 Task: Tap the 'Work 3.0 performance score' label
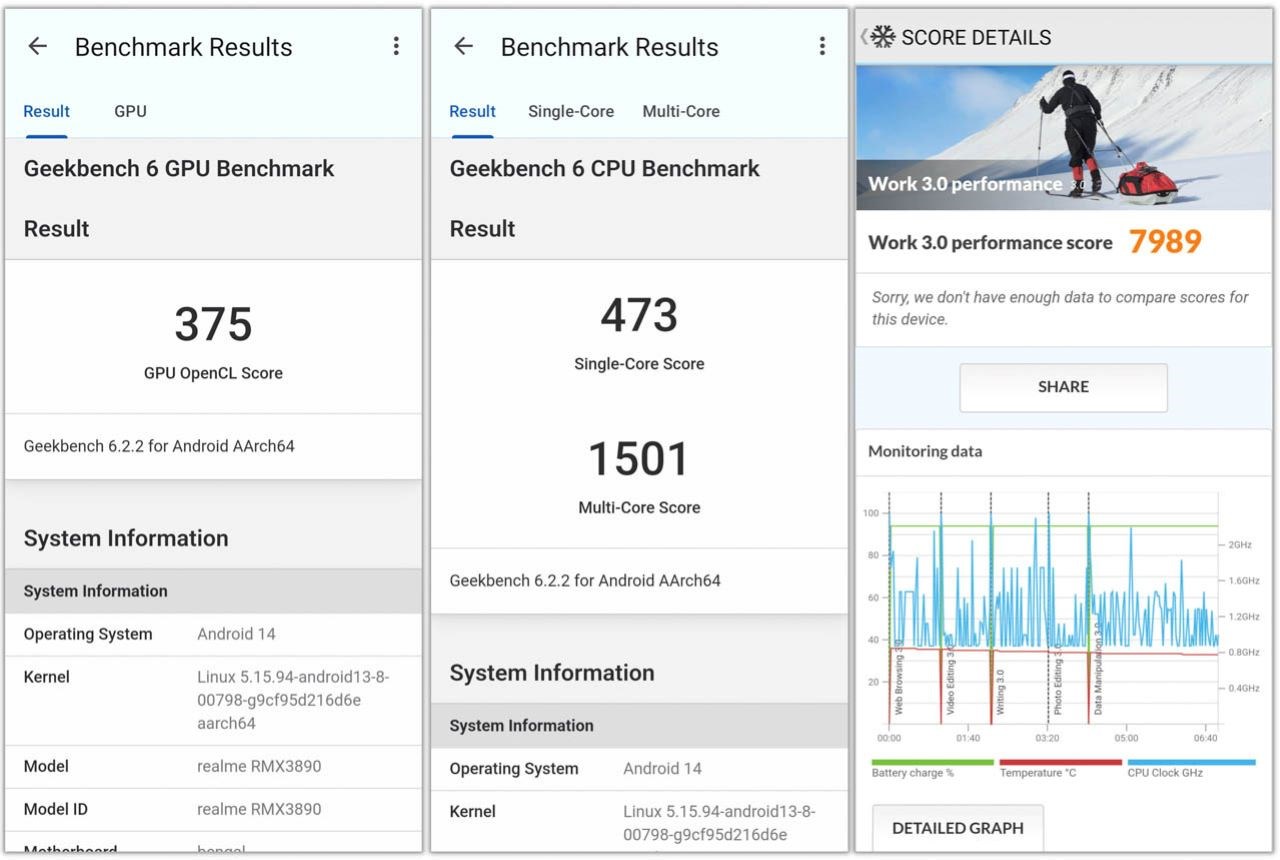point(990,242)
